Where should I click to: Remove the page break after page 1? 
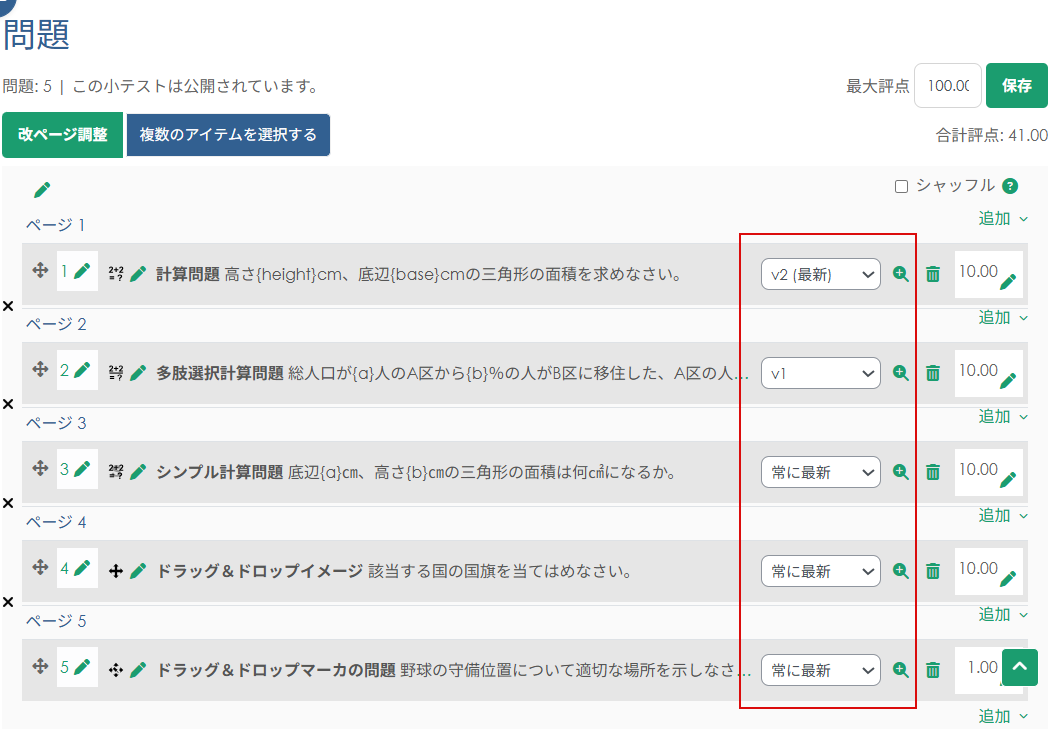[8, 306]
